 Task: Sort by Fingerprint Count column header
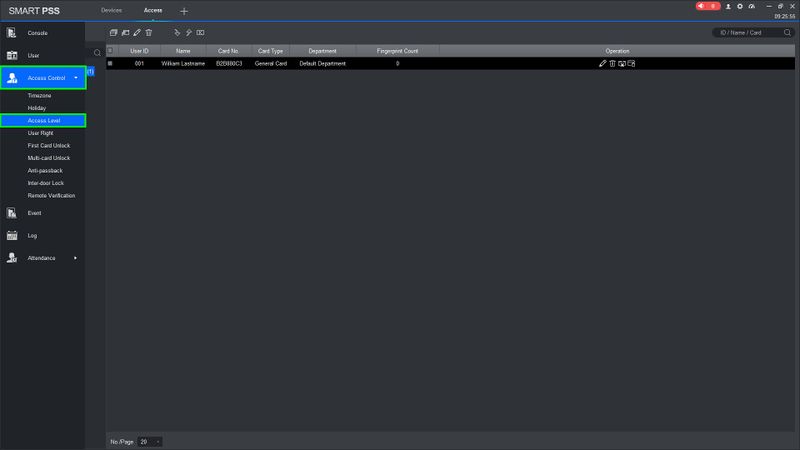pyautogui.click(x=397, y=51)
